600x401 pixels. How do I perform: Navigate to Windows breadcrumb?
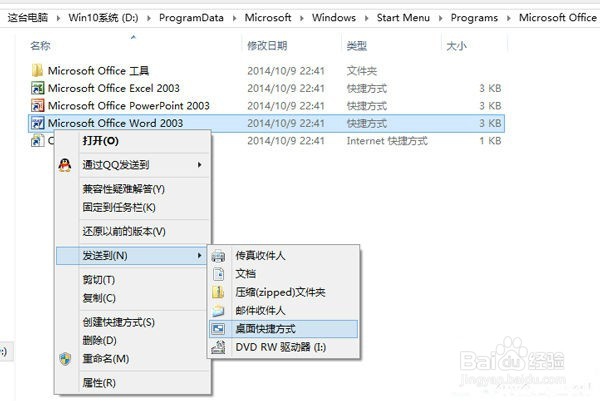(334, 18)
